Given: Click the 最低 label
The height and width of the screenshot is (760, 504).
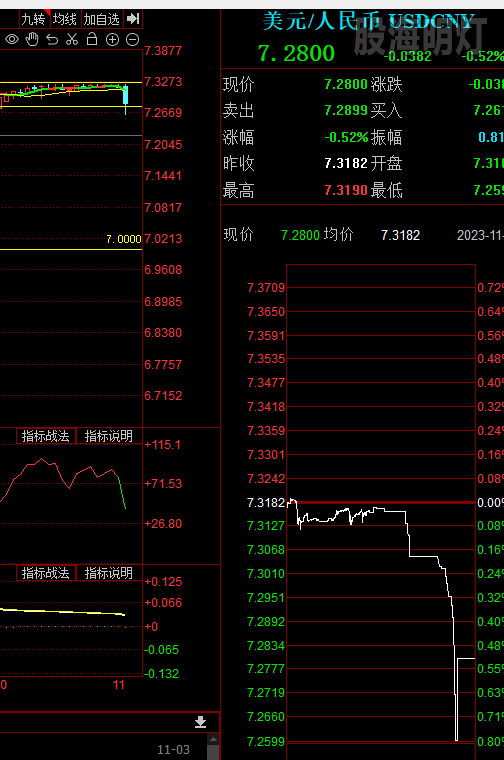Looking at the screenshot, I should tap(387, 190).
